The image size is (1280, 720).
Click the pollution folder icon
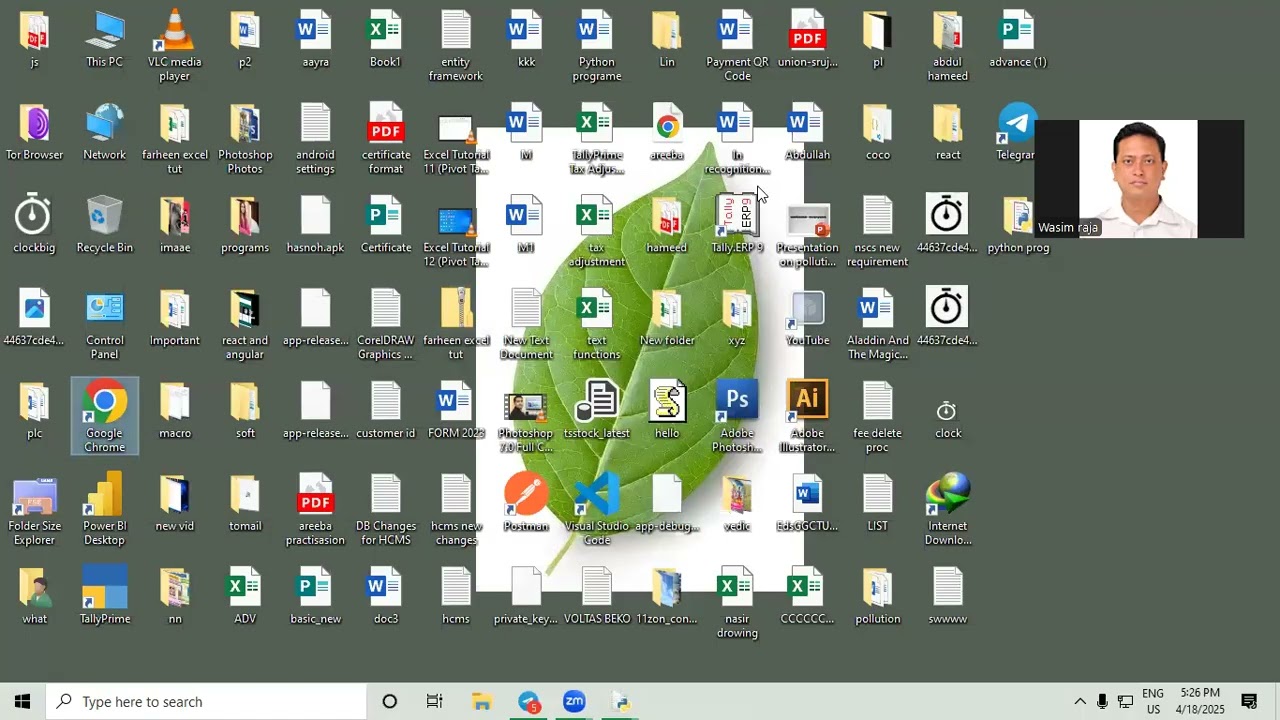pyautogui.click(x=877, y=596)
